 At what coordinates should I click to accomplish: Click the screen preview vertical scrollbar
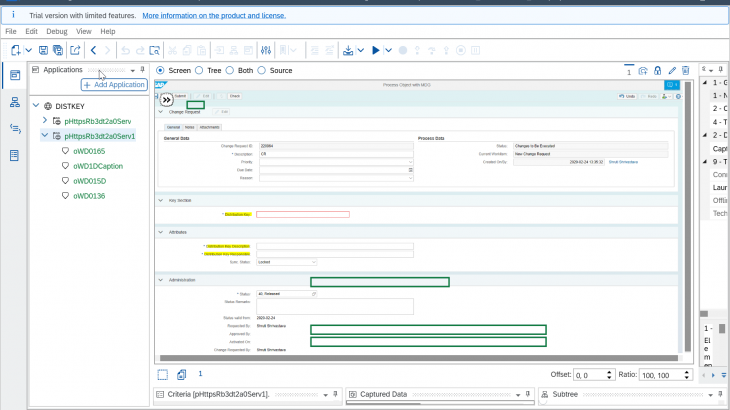[688, 217]
